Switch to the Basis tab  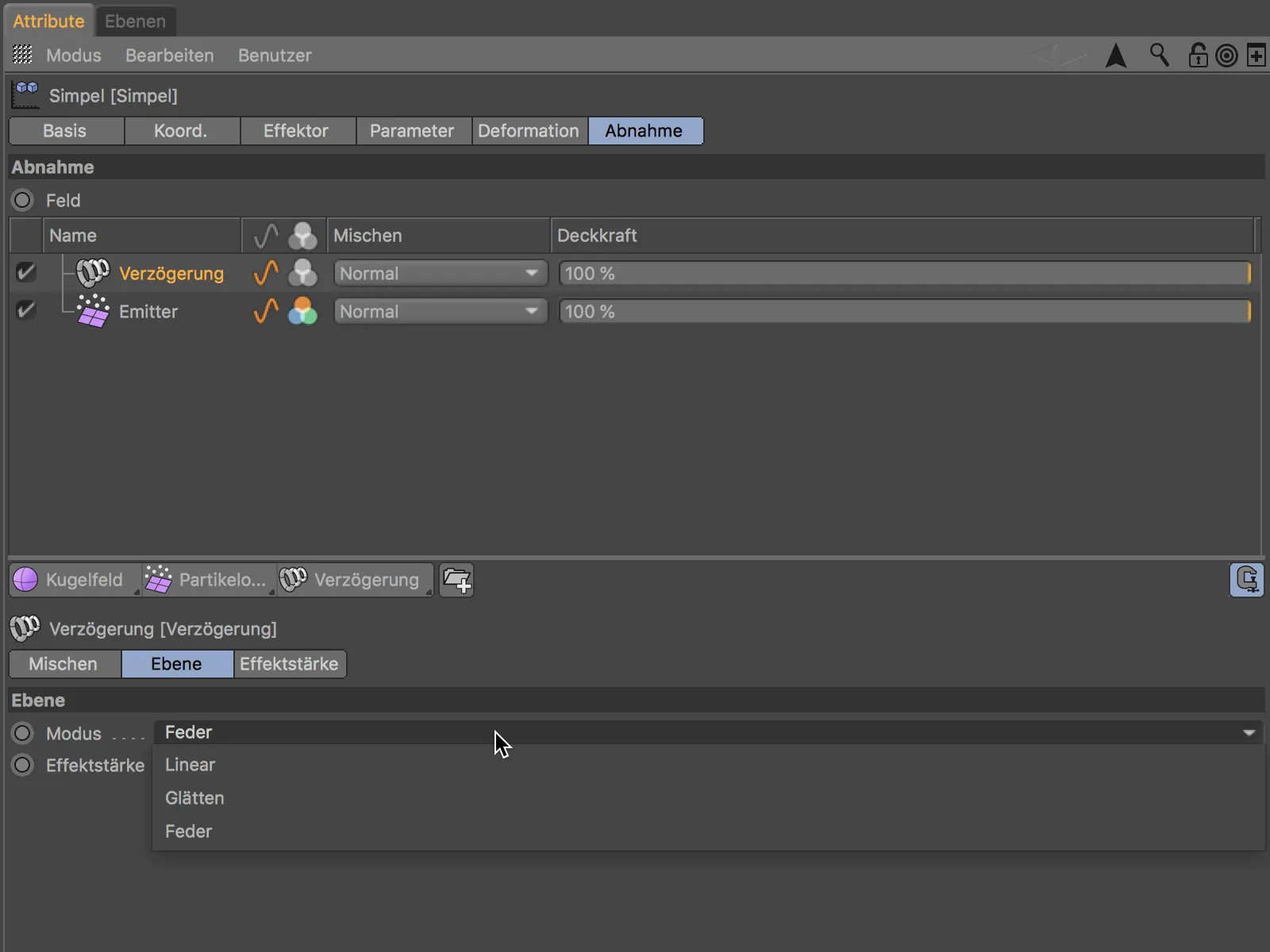[x=65, y=131]
